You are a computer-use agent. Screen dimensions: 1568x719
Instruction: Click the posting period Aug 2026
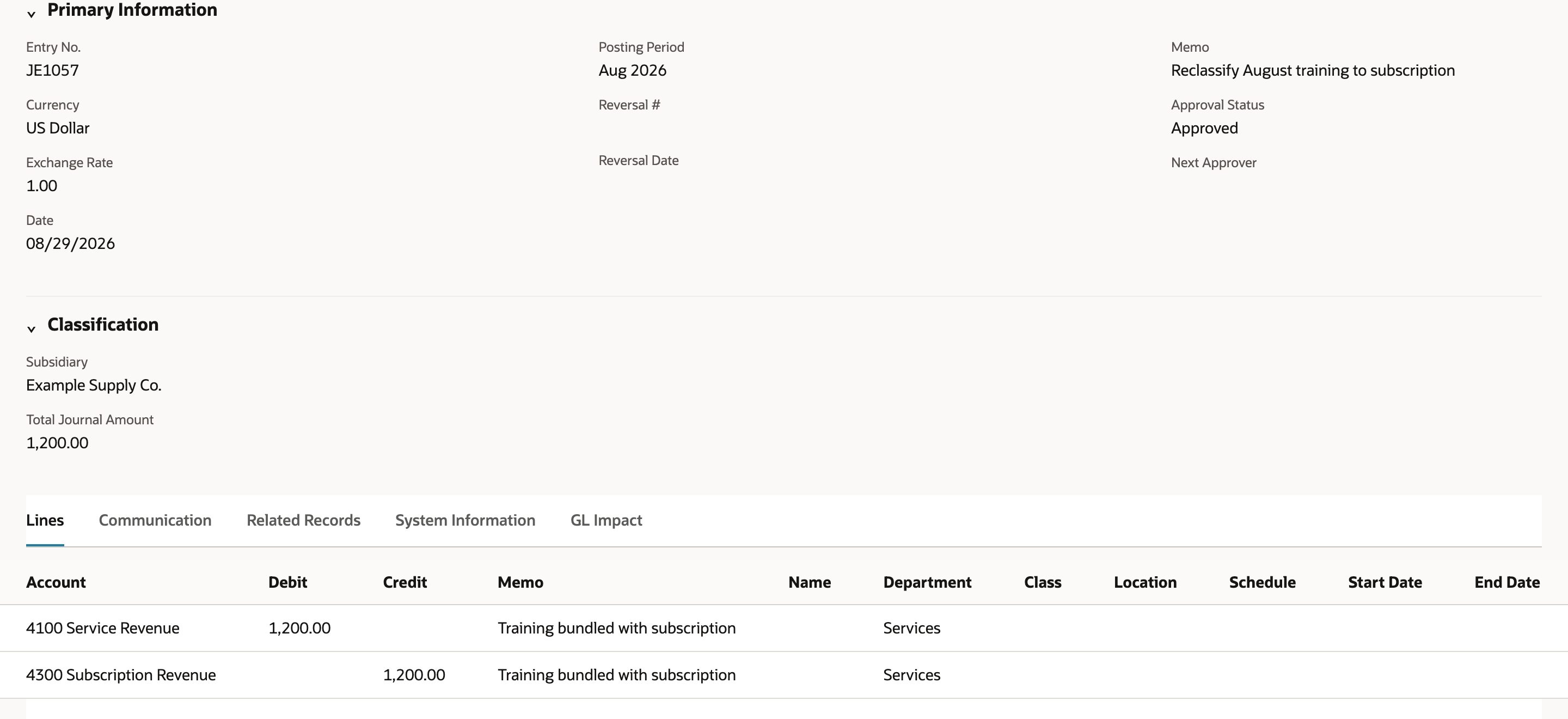(x=633, y=70)
